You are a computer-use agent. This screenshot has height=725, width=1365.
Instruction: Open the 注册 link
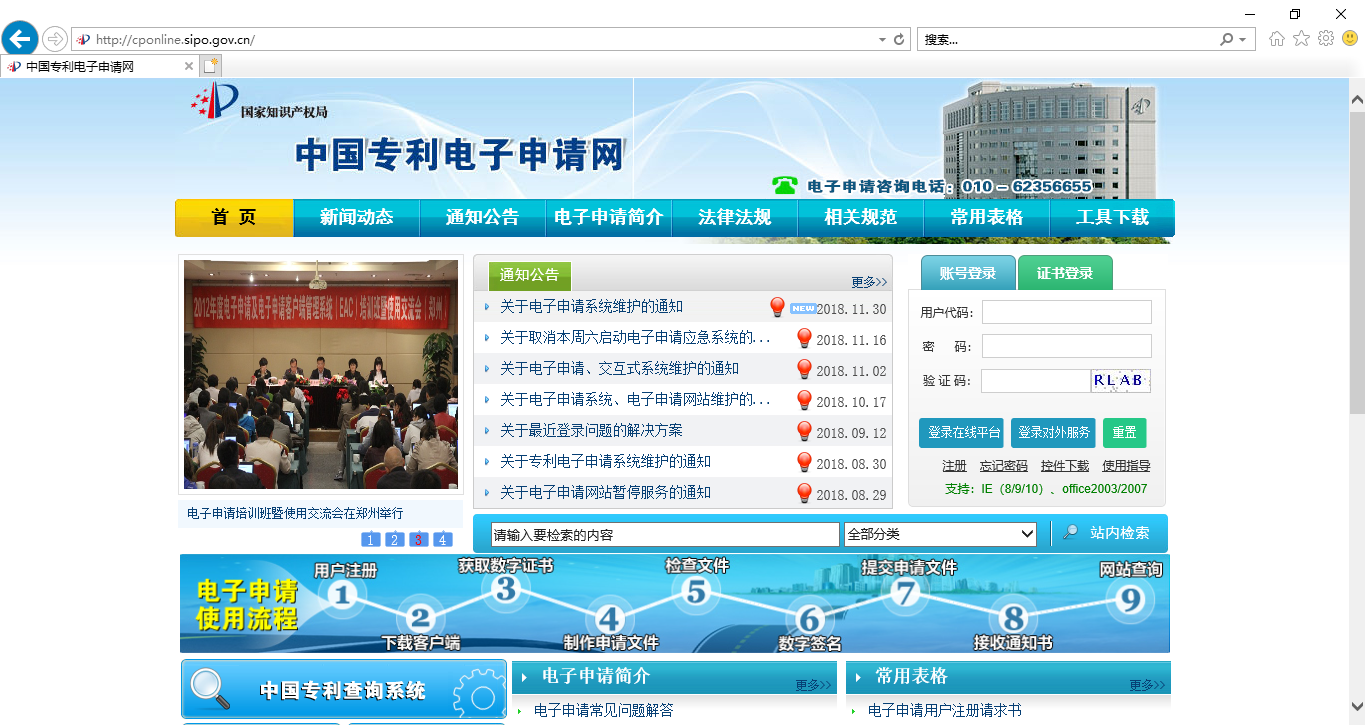point(954,466)
